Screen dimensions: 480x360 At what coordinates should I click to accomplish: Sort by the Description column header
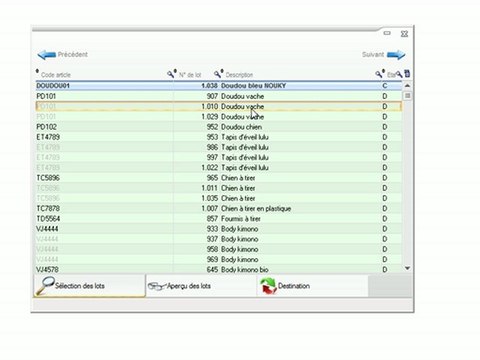click(239, 75)
